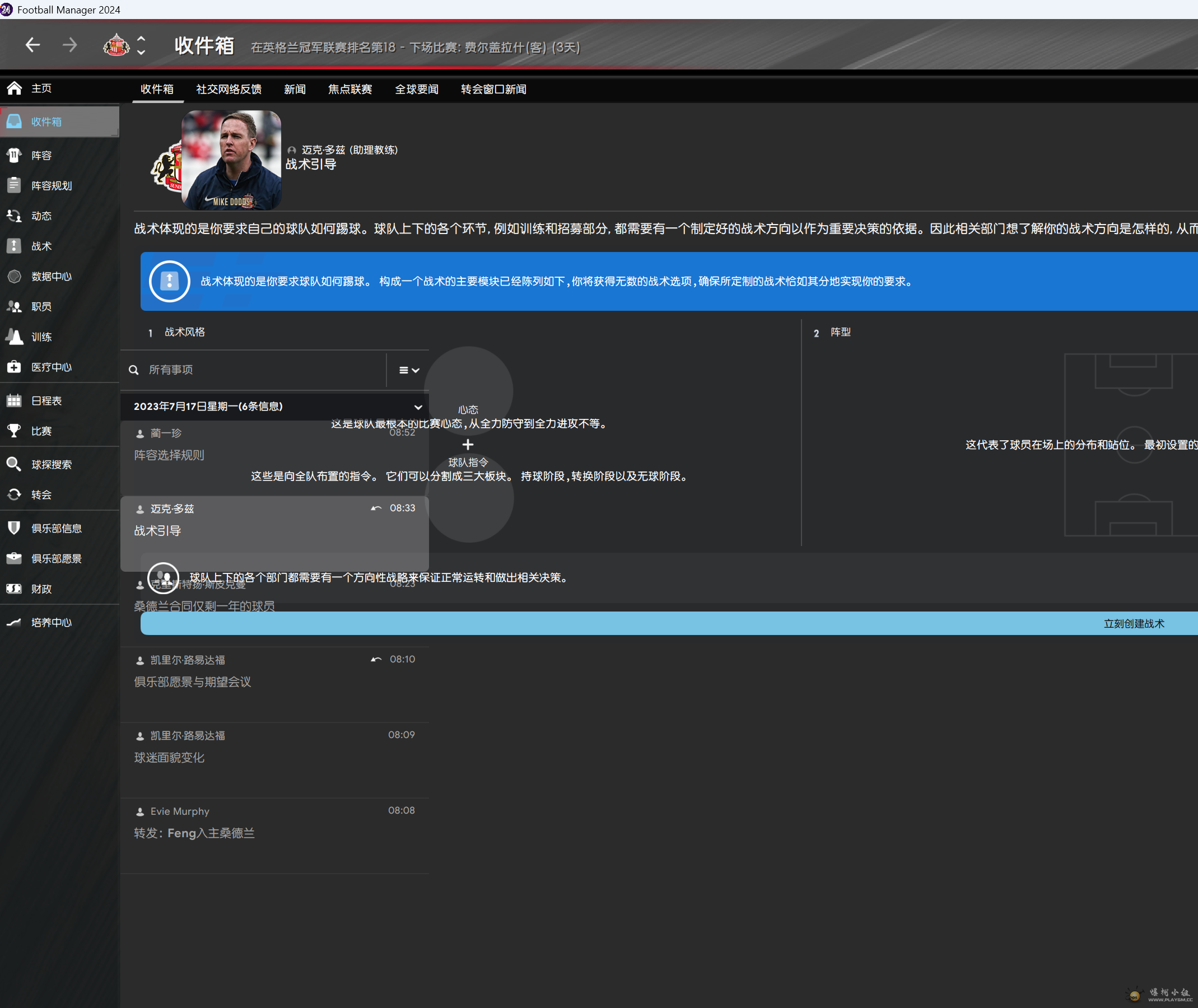
Task: Open 医疗中心 medical centre icon
Action: coord(15,367)
